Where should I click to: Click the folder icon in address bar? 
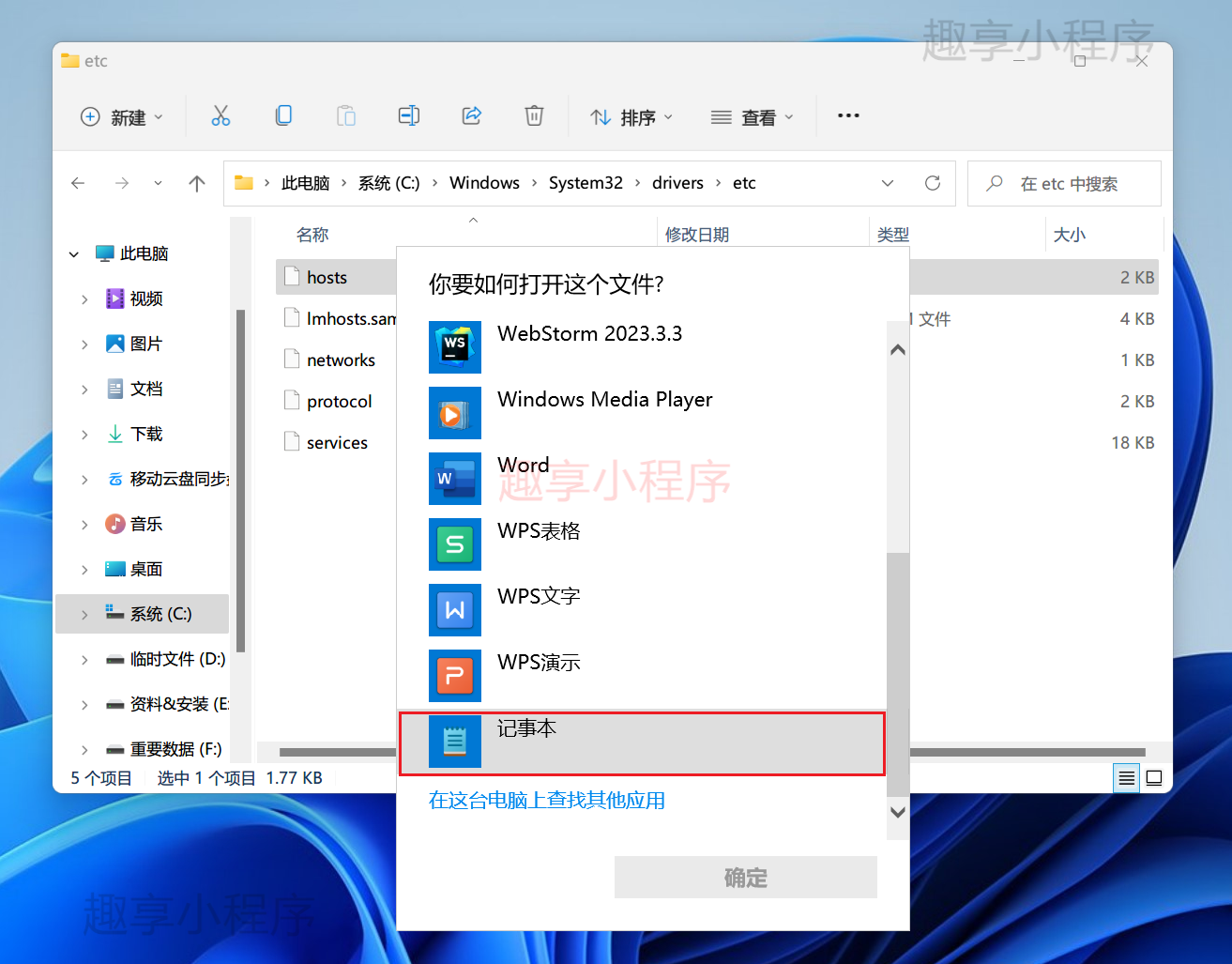pos(244,183)
